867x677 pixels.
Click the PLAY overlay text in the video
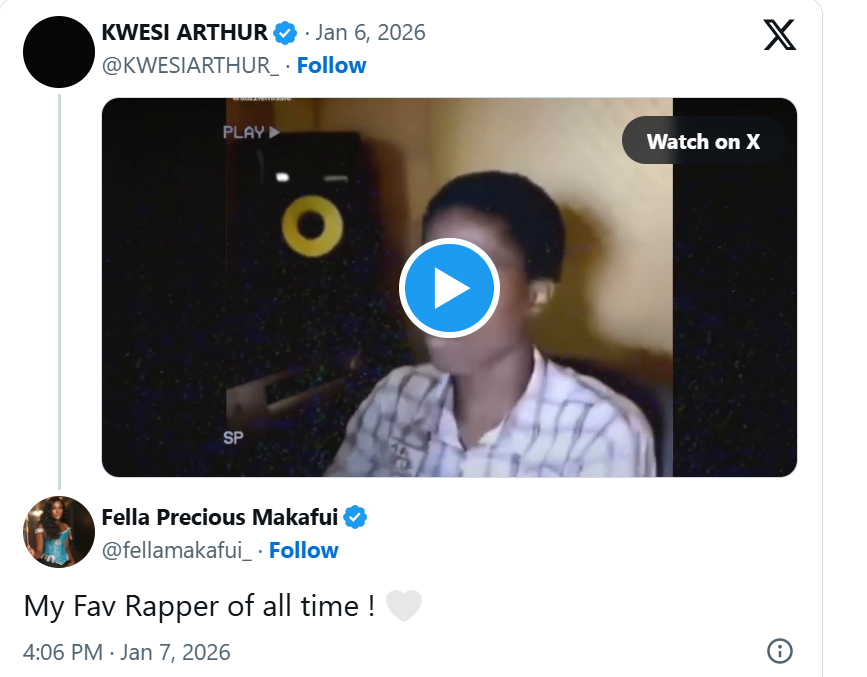(250, 132)
